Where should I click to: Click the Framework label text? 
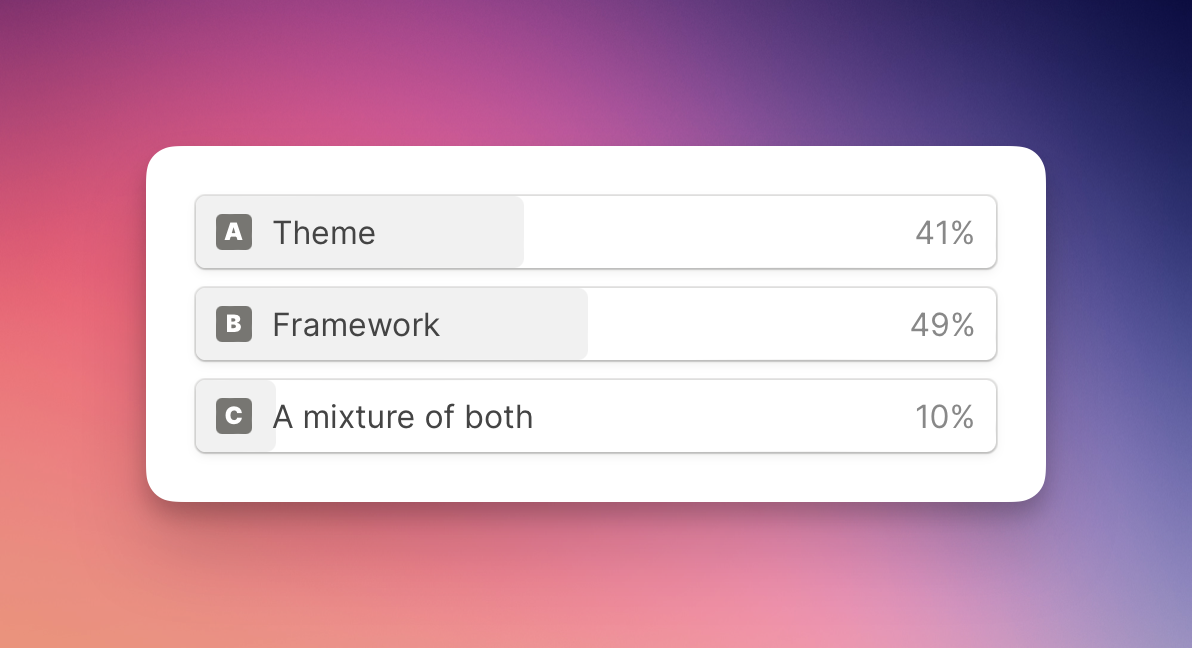(x=356, y=325)
